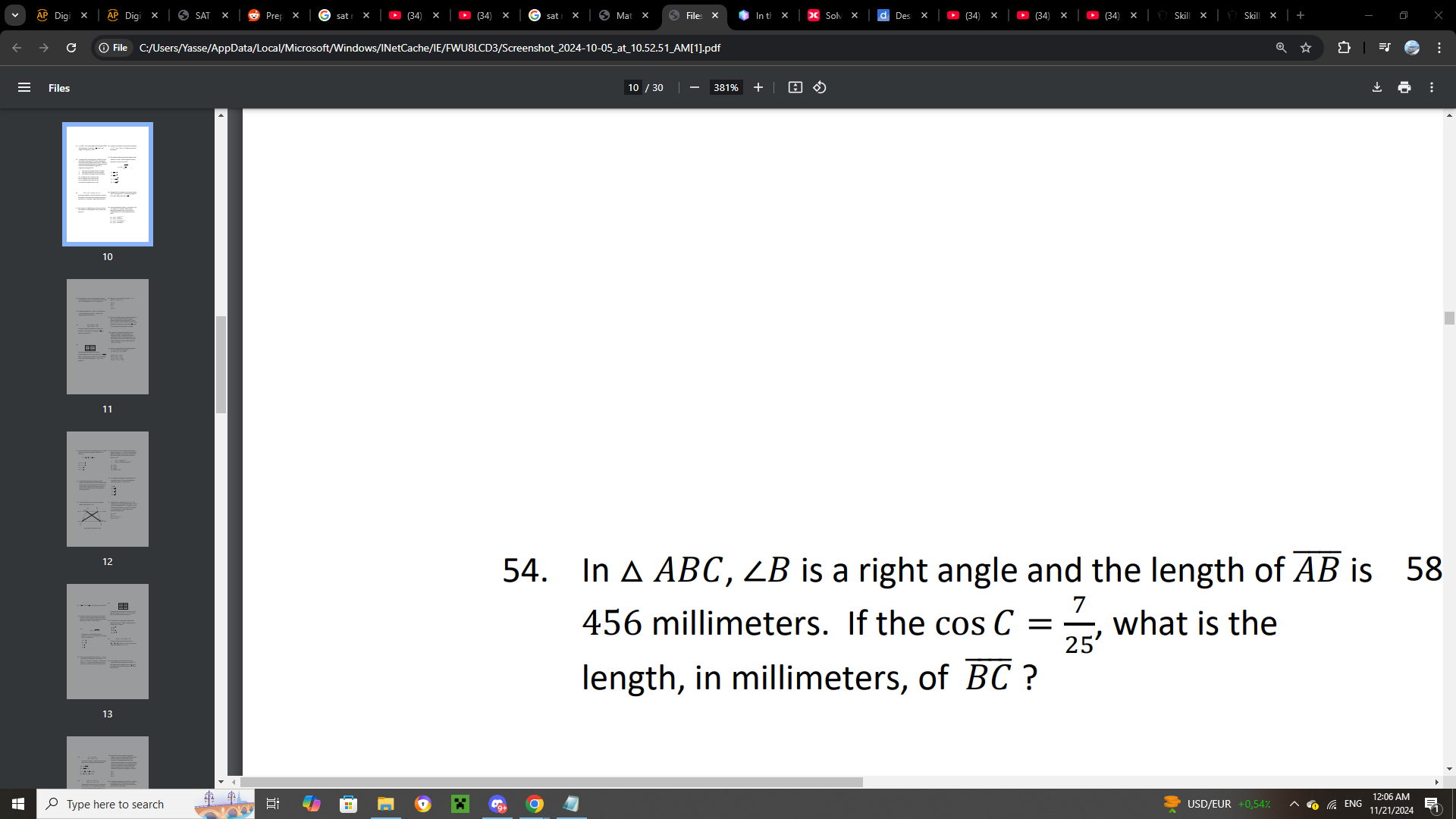
Task: Open Chrome's three-dot menu
Action: pos(1439,48)
